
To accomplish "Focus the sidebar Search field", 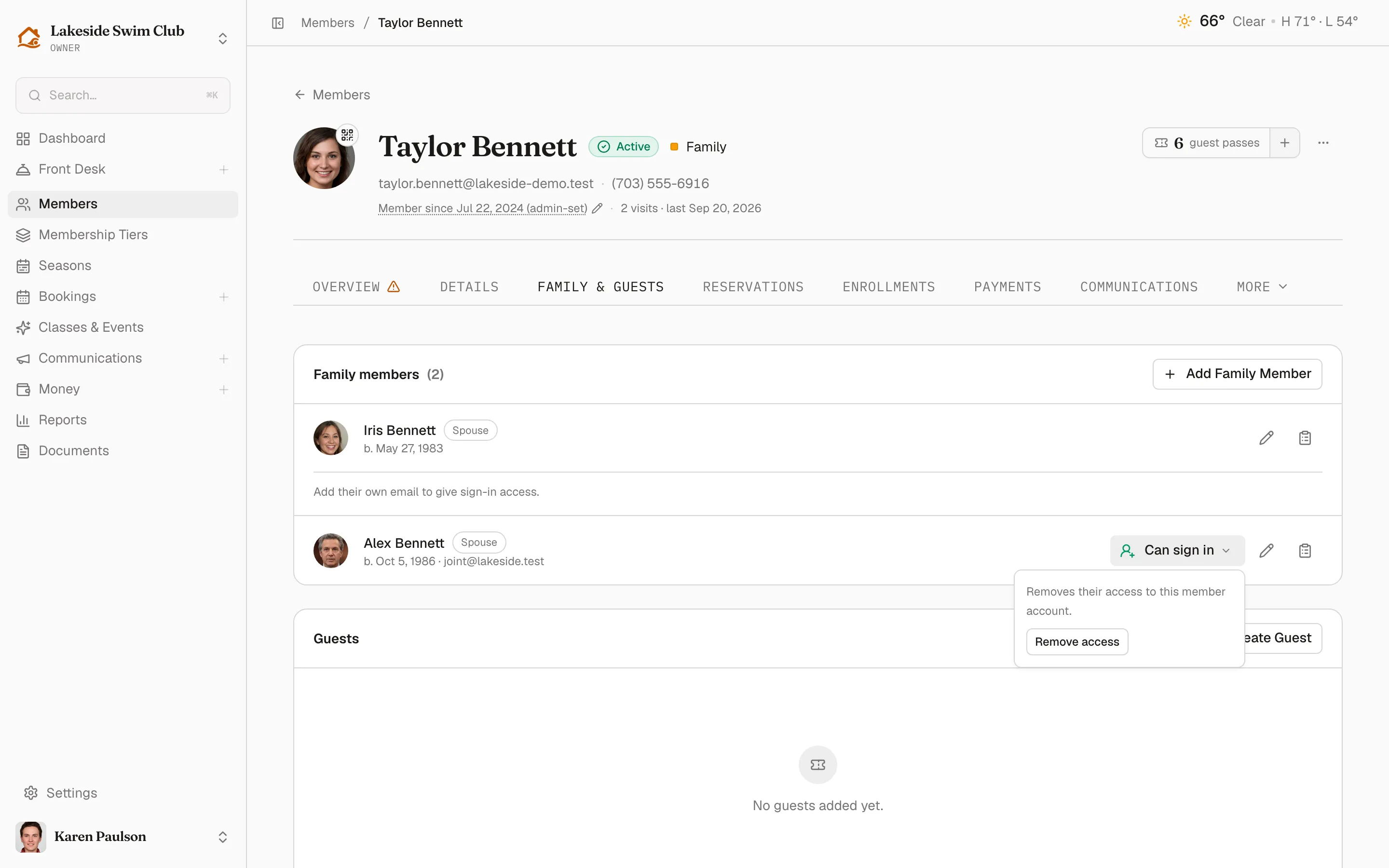I will point(123,95).
